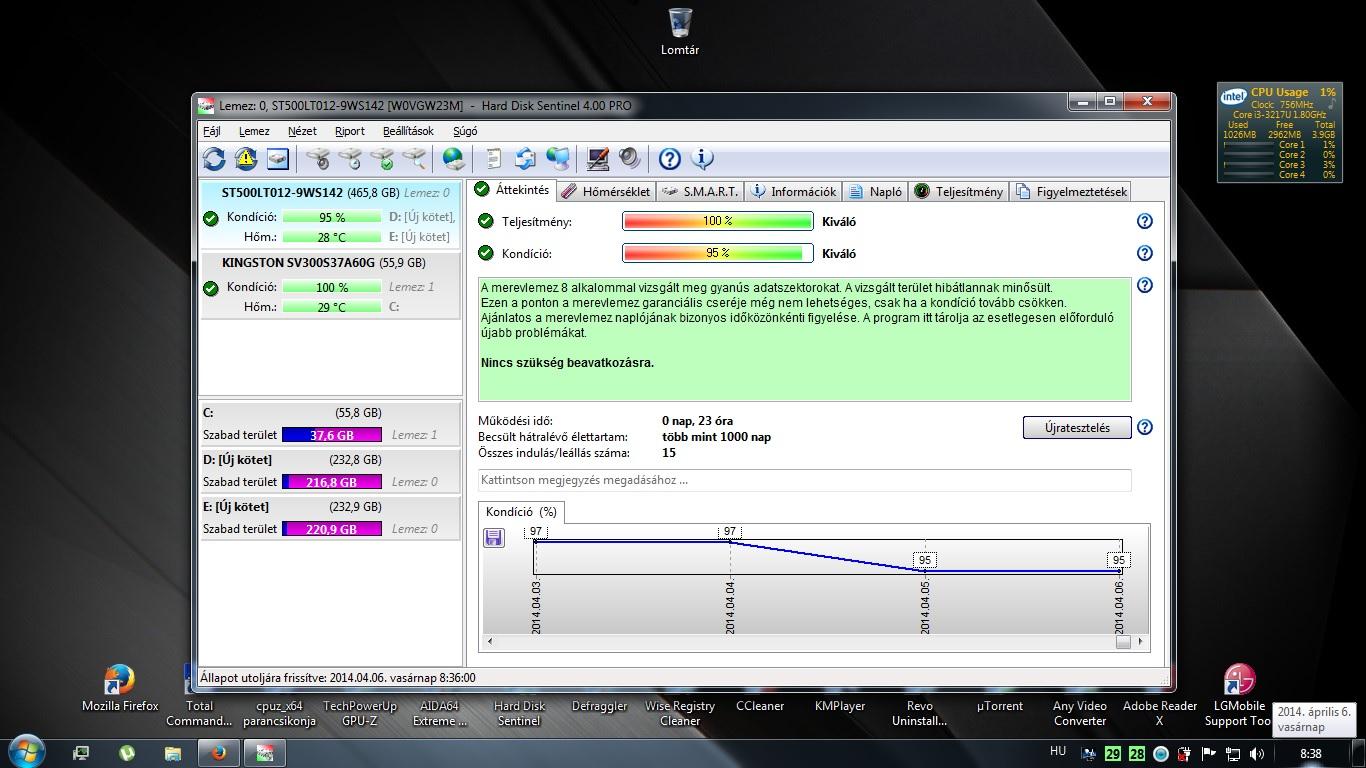This screenshot has height=768, width=1366.
Task: Click the graph scrollbar left arrow
Action: point(489,641)
